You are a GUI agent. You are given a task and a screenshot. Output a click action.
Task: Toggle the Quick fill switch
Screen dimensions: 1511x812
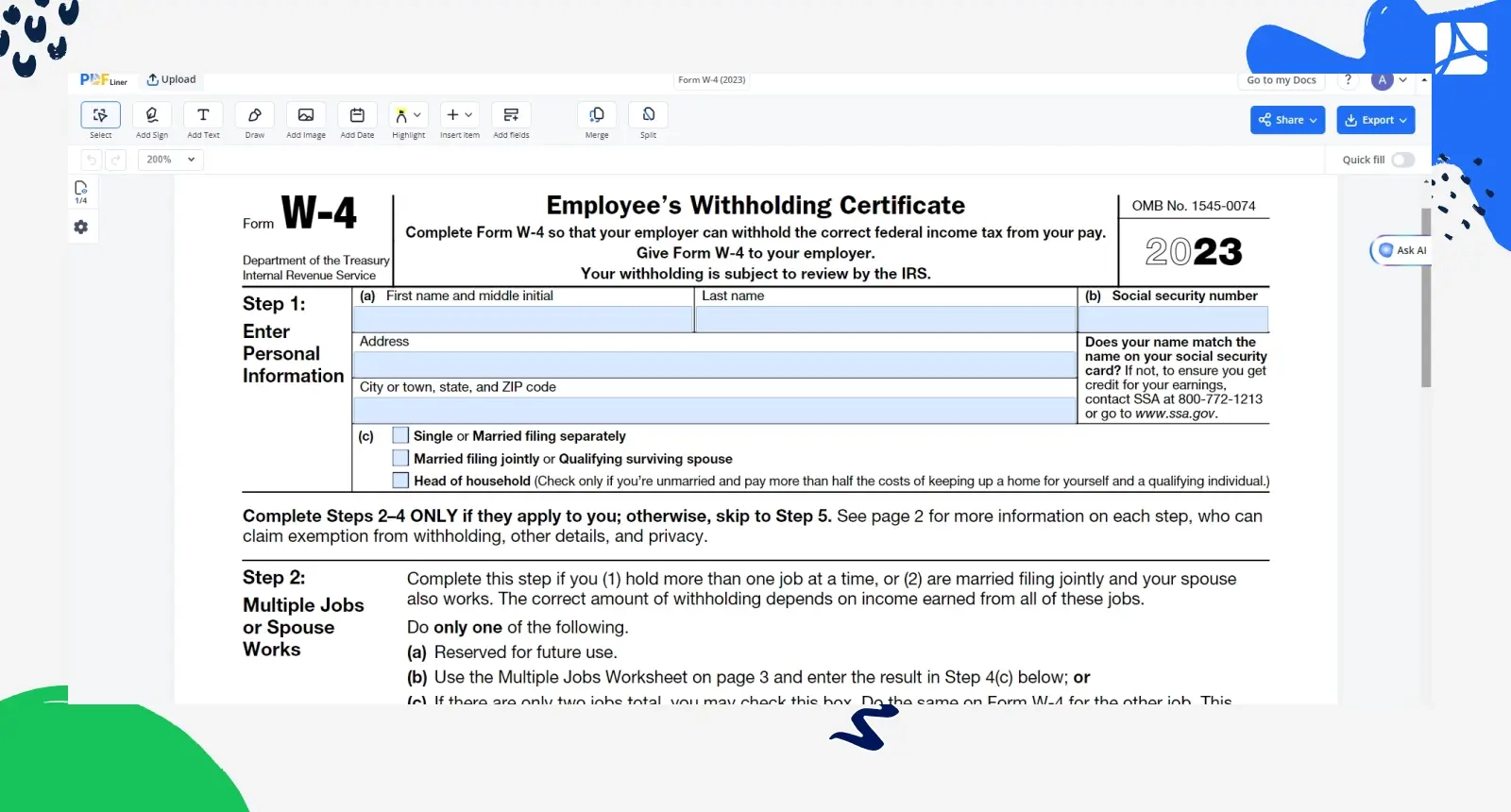coord(1403,160)
